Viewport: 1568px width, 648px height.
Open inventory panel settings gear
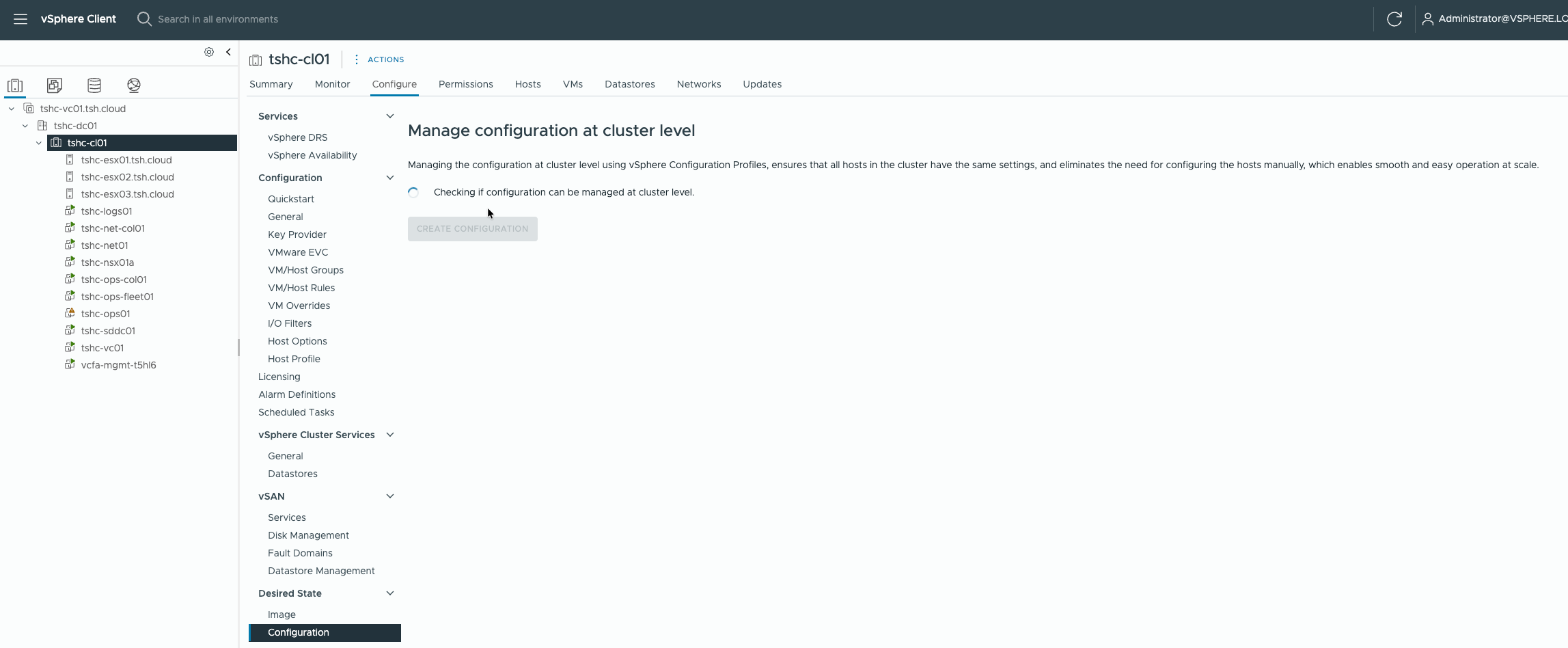pos(209,52)
